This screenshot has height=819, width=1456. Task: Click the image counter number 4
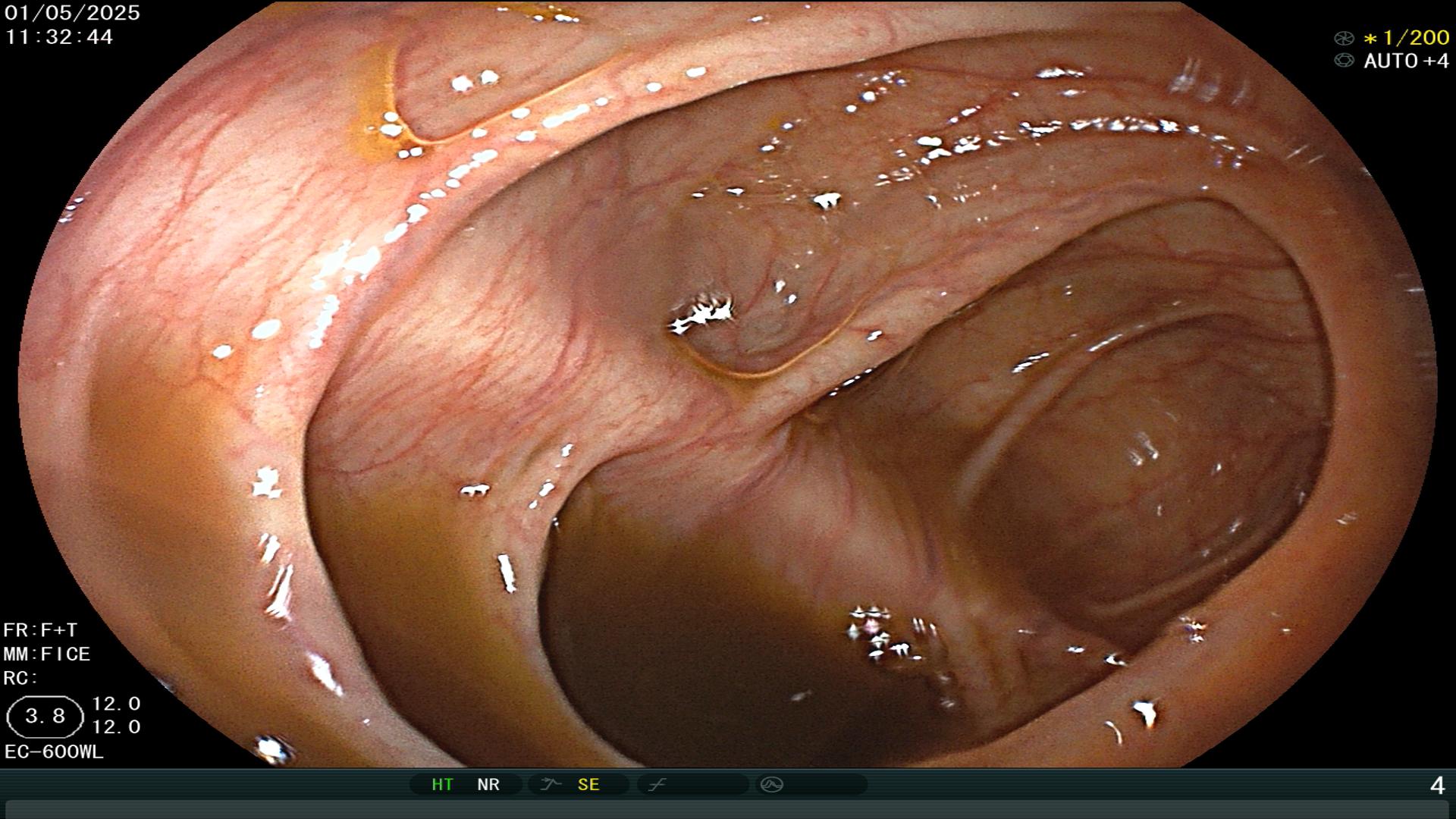coord(1437,785)
